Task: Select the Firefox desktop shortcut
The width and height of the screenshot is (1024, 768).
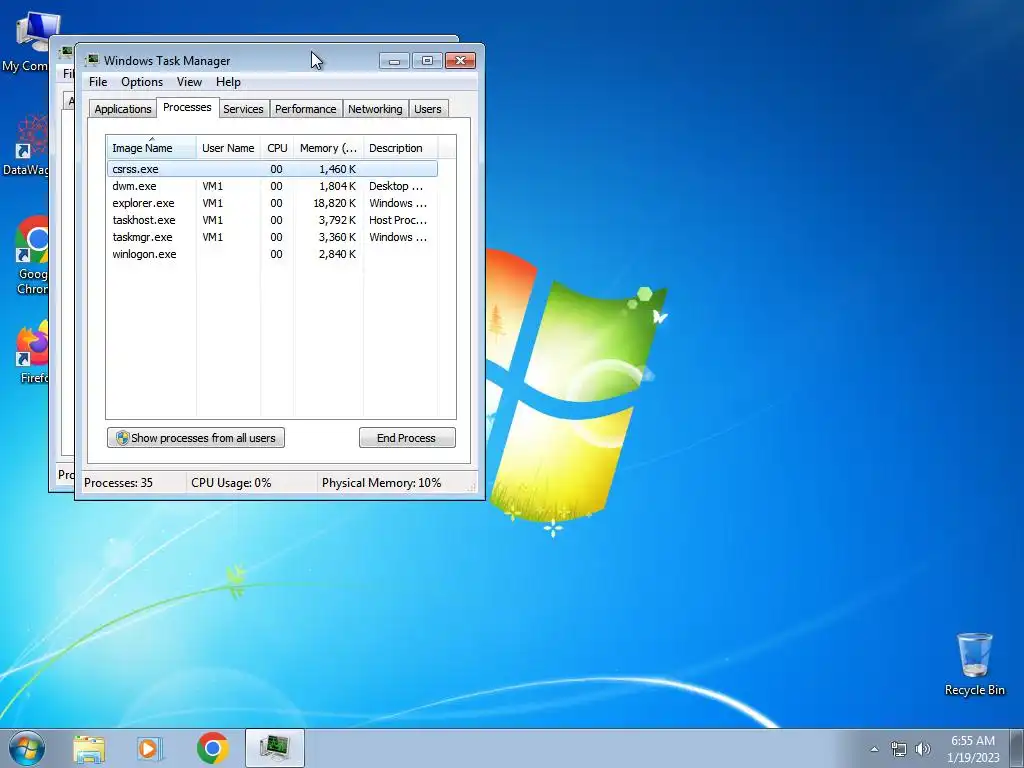Action: point(31,351)
